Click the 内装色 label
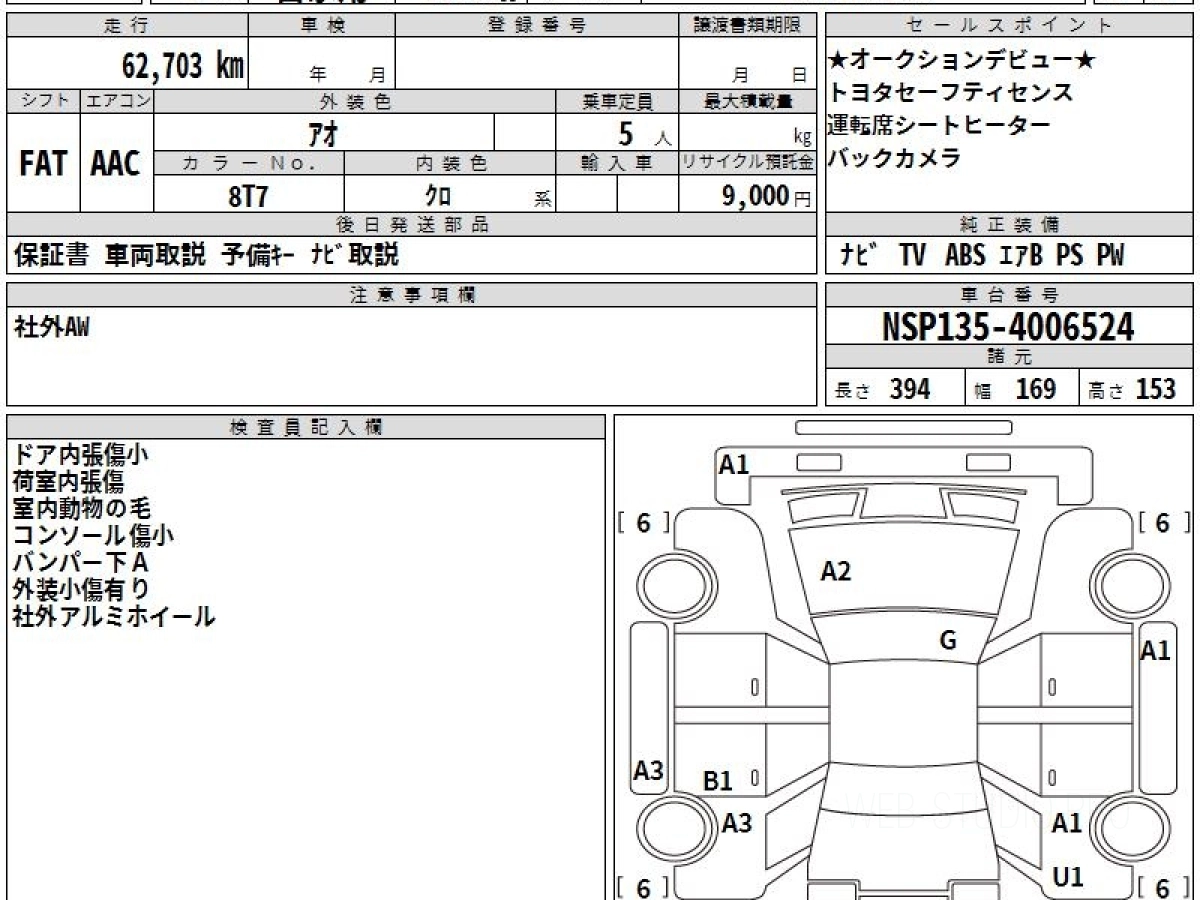The width and height of the screenshot is (1200, 900). pos(450,163)
